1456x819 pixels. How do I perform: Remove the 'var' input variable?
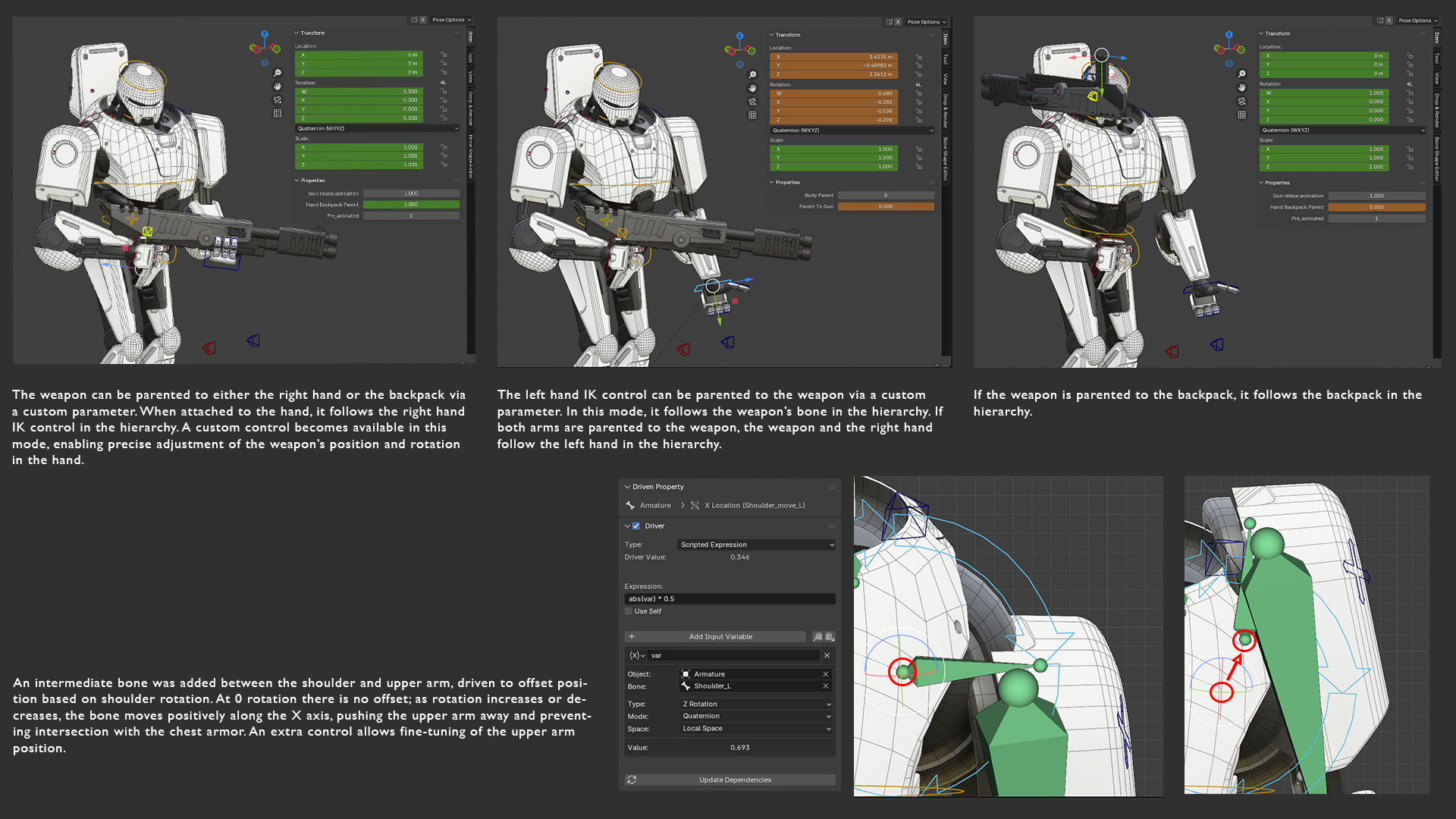[x=827, y=655]
